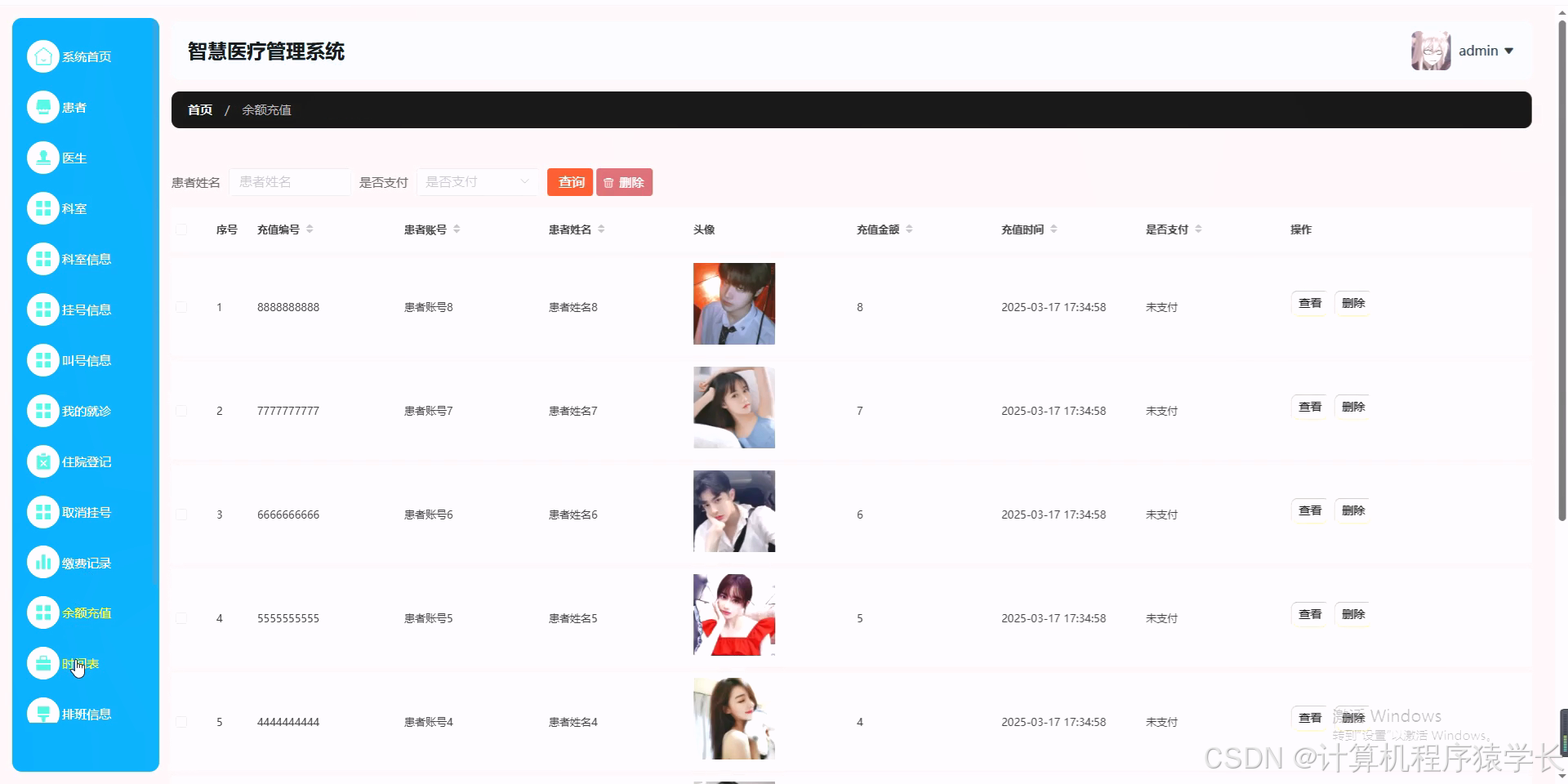Check the row 4 checkbox for 5555555555
Screen dimensions: 1568x784
tap(181, 618)
